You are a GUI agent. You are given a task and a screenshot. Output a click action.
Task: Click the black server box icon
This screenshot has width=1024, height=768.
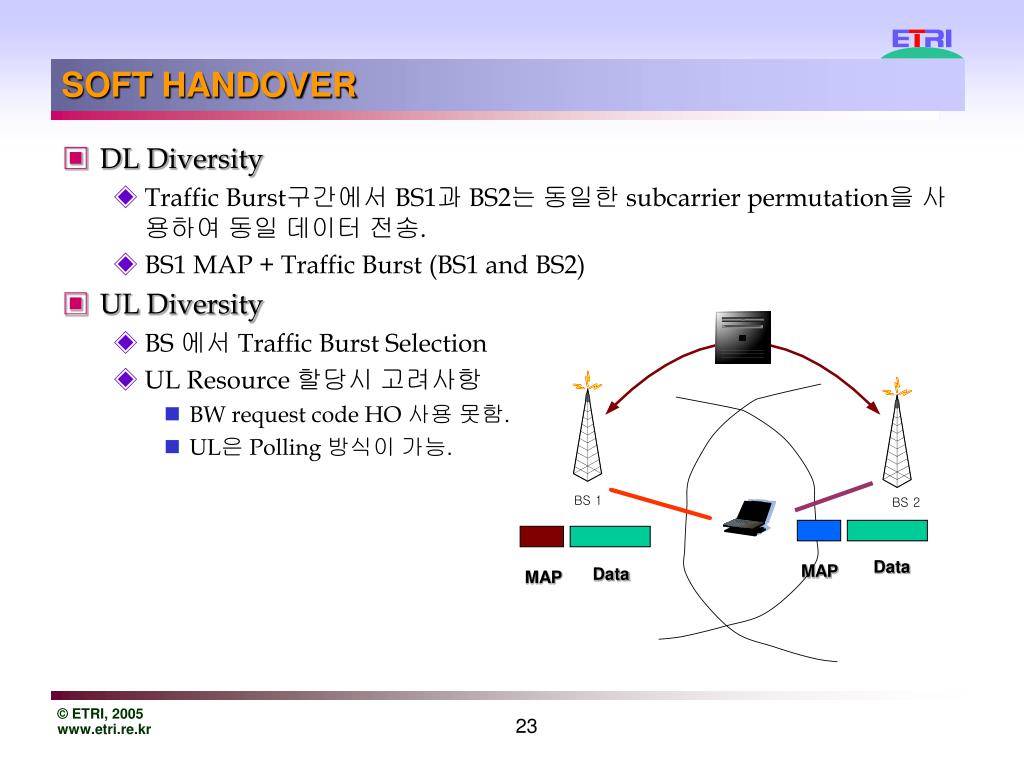743,338
